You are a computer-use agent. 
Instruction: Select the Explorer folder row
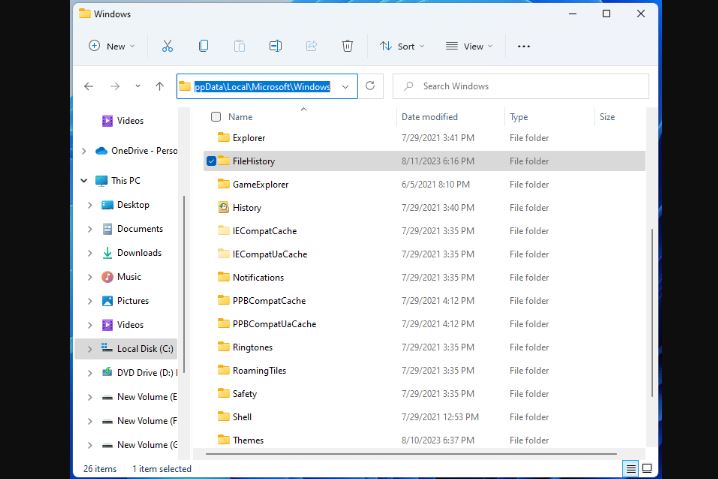pos(424,138)
